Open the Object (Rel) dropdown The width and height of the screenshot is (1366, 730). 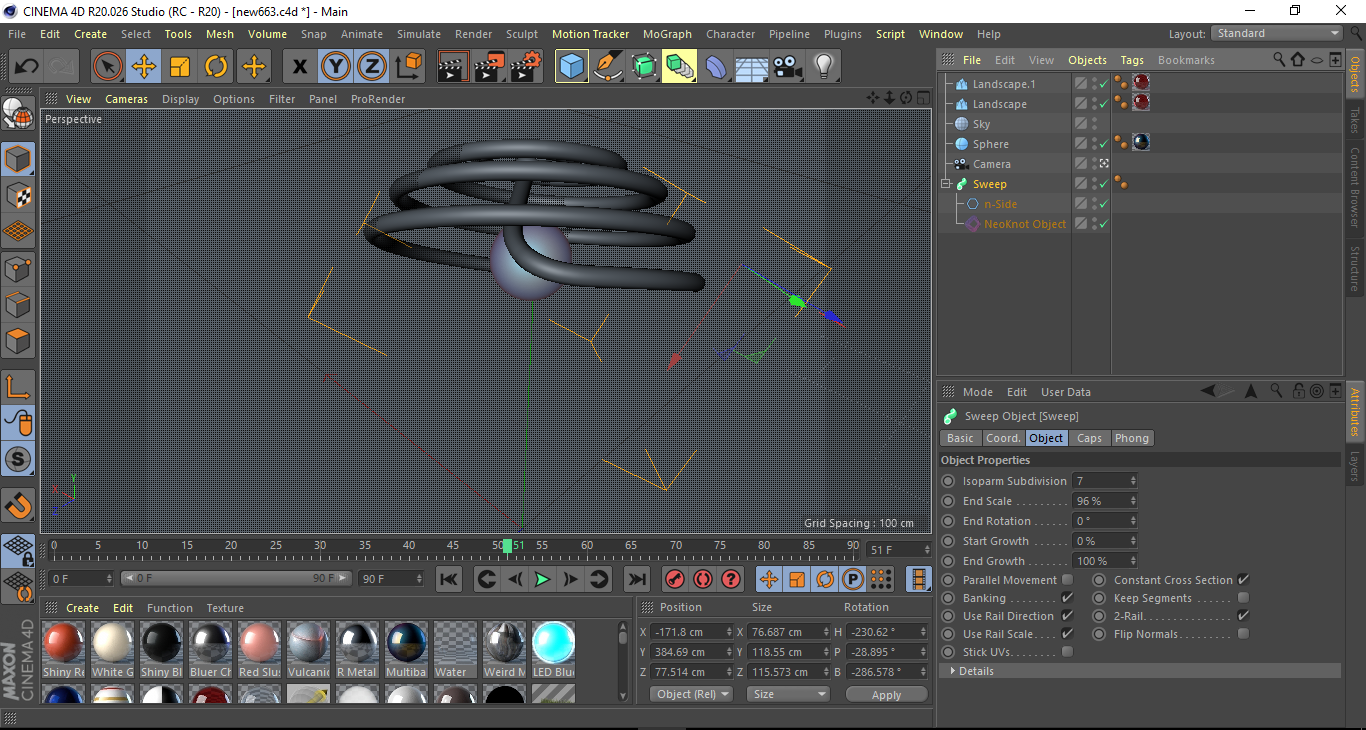point(691,694)
